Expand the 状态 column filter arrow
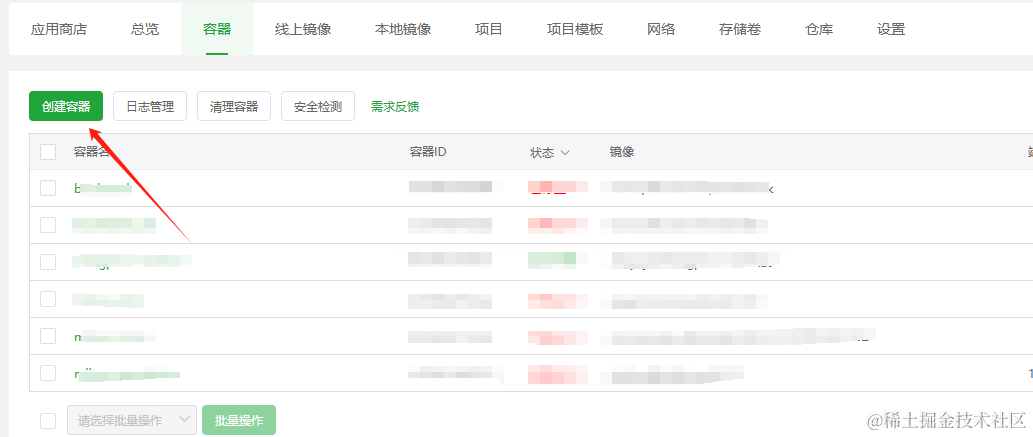The width and height of the screenshot is (1033, 437). 565,153
